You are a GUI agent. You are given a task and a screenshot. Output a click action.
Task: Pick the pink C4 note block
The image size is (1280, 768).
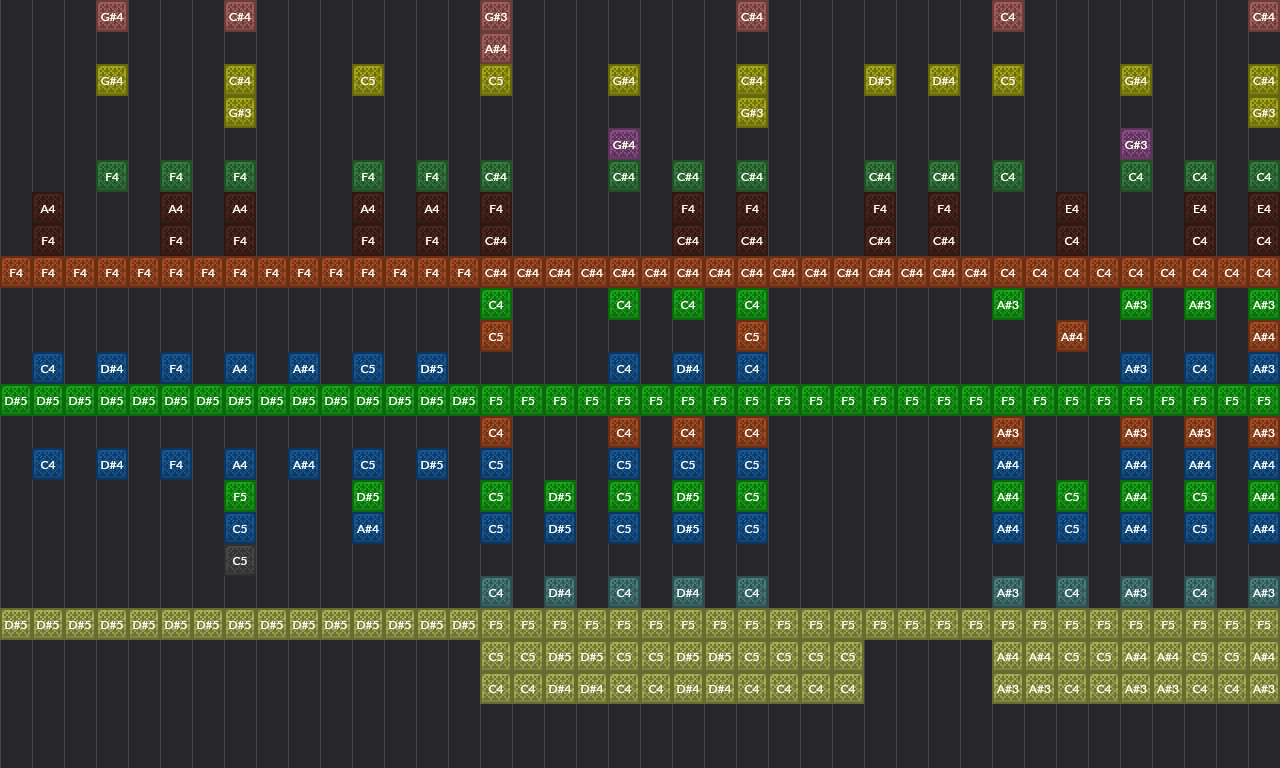point(1008,17)
